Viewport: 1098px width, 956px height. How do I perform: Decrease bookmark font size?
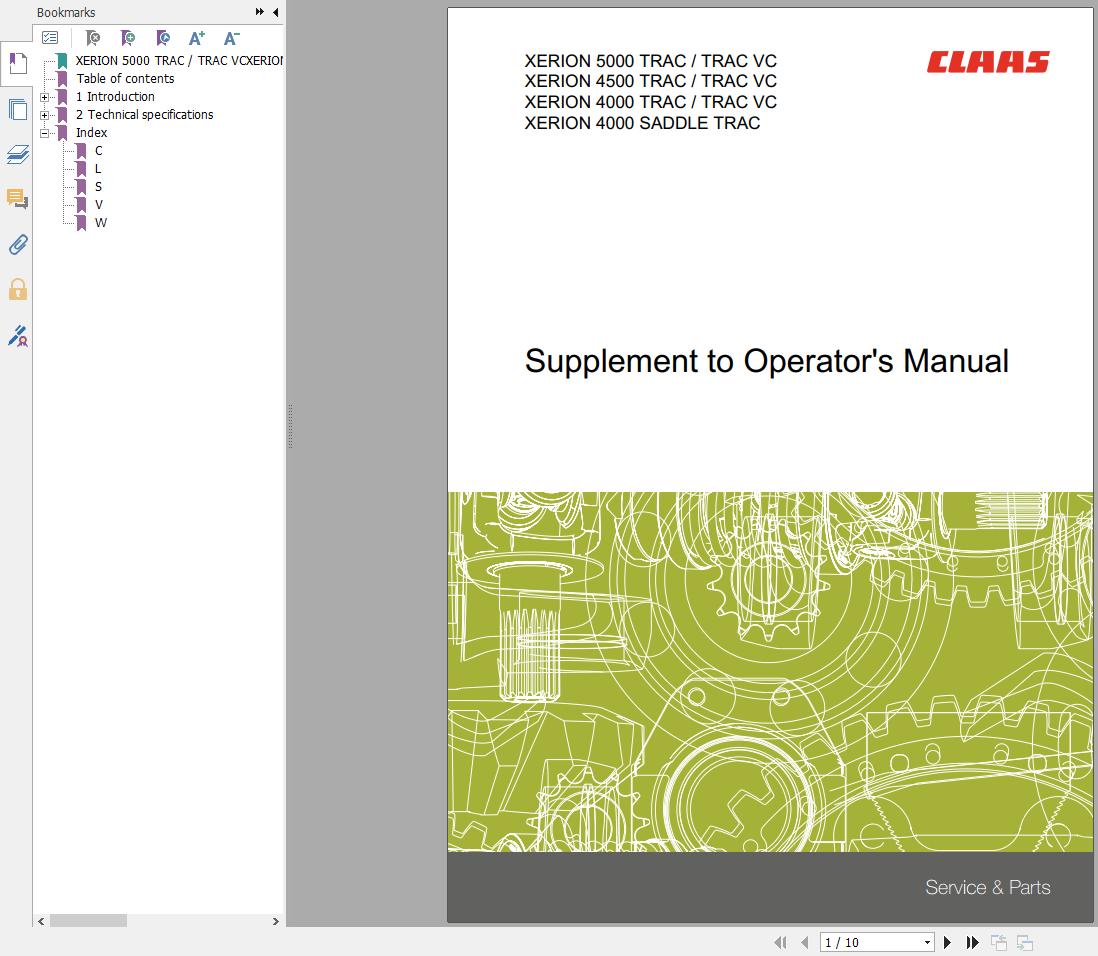pos(231,38)
